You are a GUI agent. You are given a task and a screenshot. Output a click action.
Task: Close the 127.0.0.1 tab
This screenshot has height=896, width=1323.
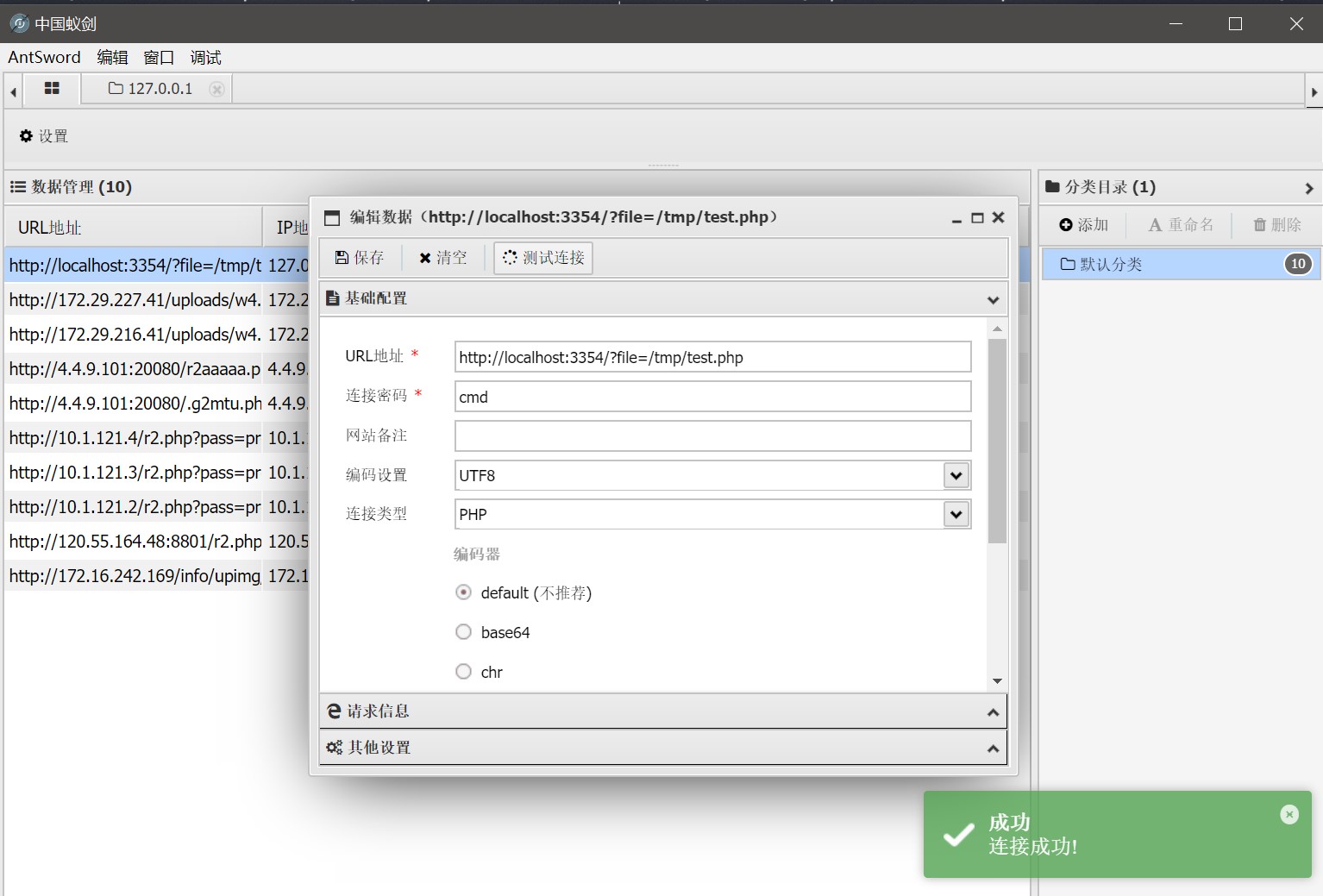[x=216, y=90]
